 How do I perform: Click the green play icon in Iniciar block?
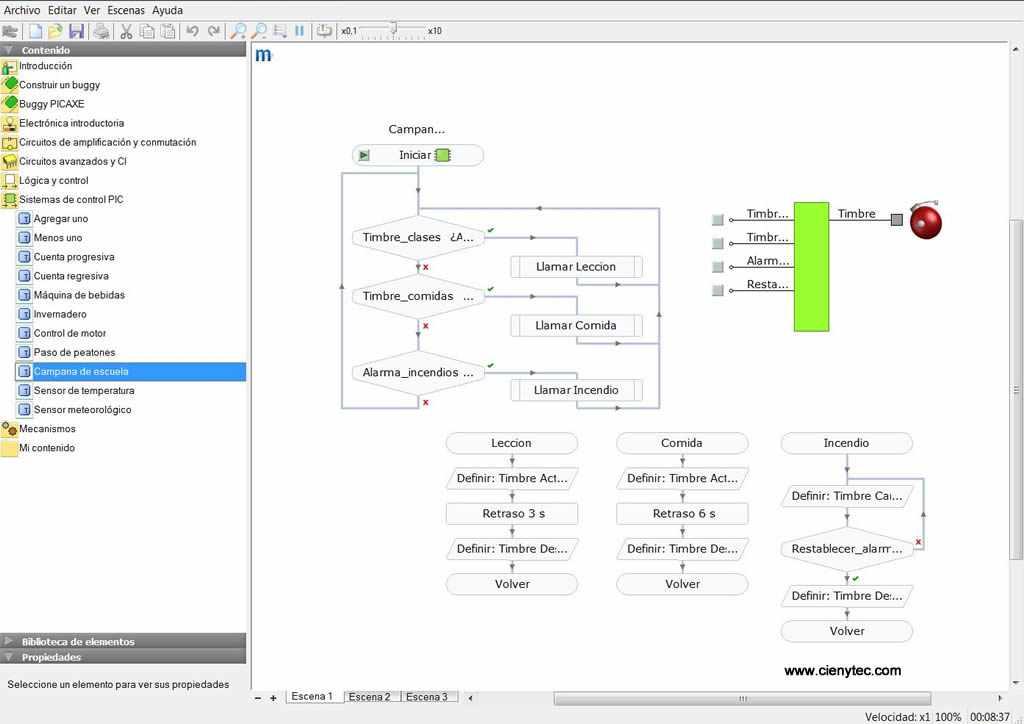pos(364,155)
